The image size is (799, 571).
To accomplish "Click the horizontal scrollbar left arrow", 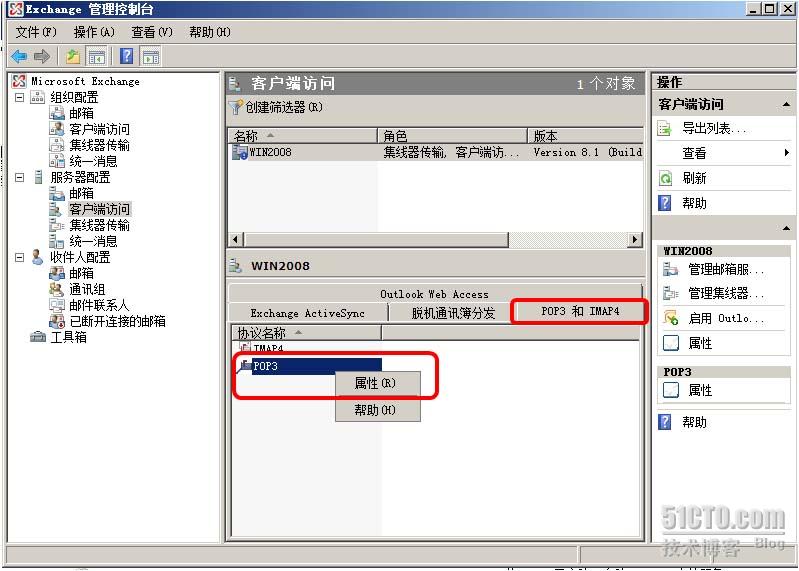I will (x=235, y=239).
